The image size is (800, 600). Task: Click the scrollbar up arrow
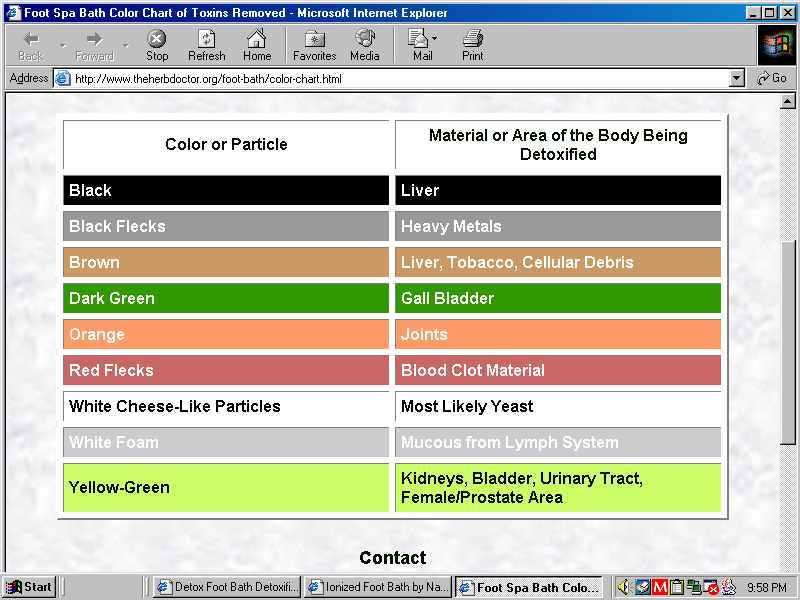pyautogui.click(x=787, y=101)
